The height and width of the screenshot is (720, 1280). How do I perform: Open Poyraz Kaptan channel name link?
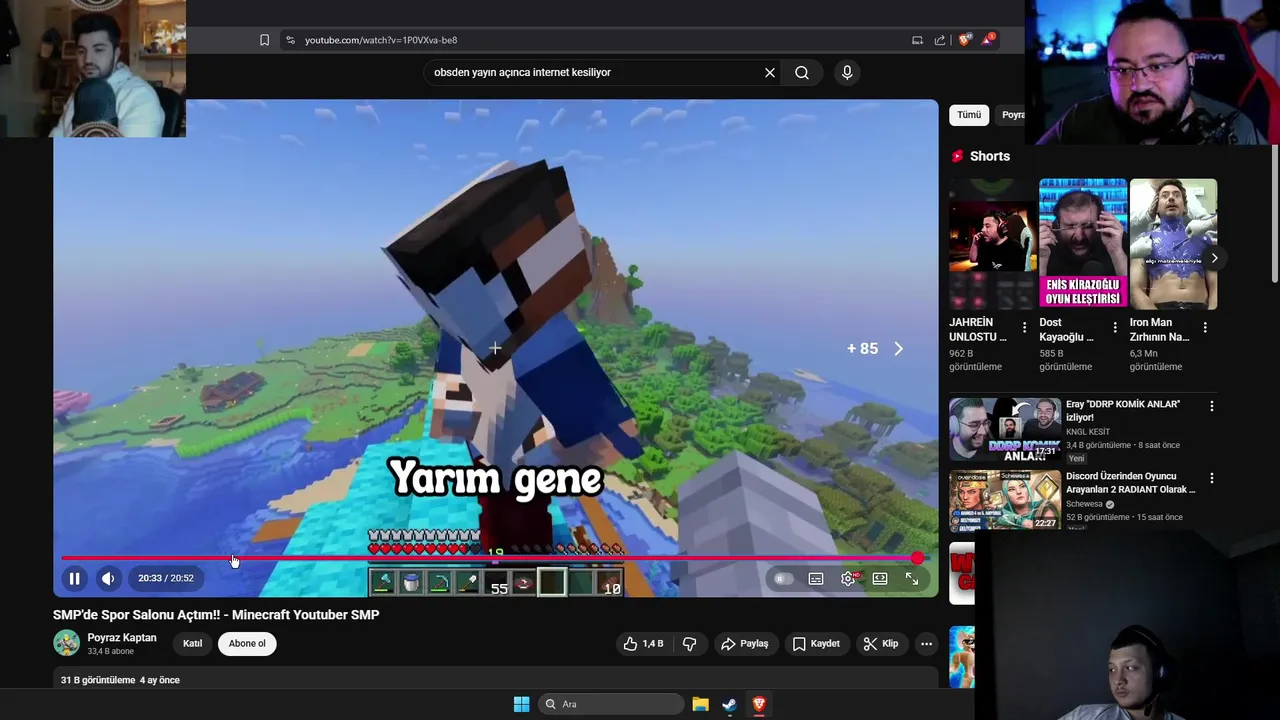(122, 638)
